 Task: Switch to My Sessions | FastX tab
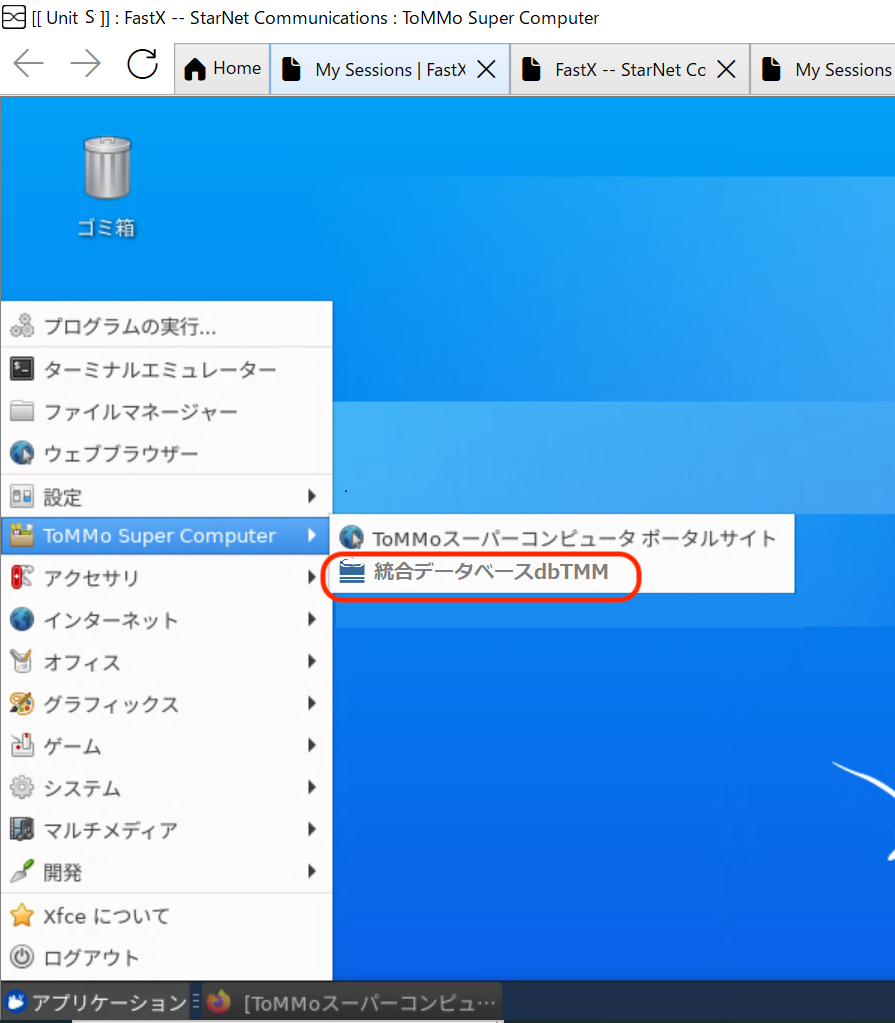click(x=389, y=69)
